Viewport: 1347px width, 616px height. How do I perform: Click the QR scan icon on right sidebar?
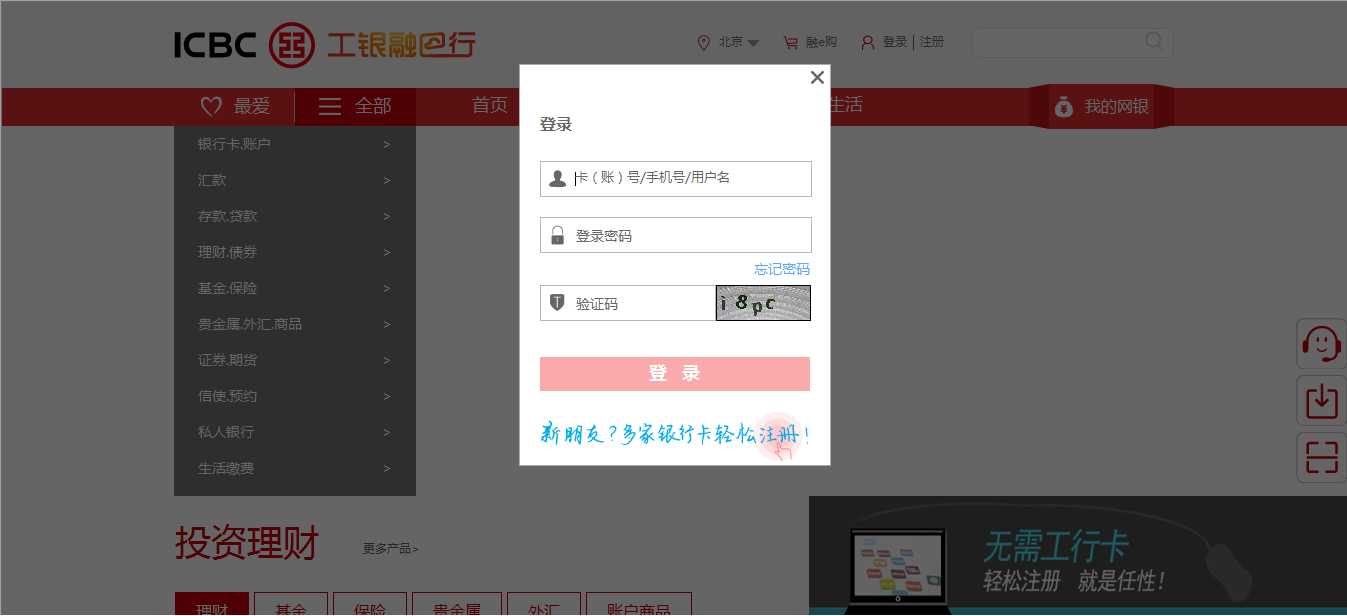(x=1321, y=458)
